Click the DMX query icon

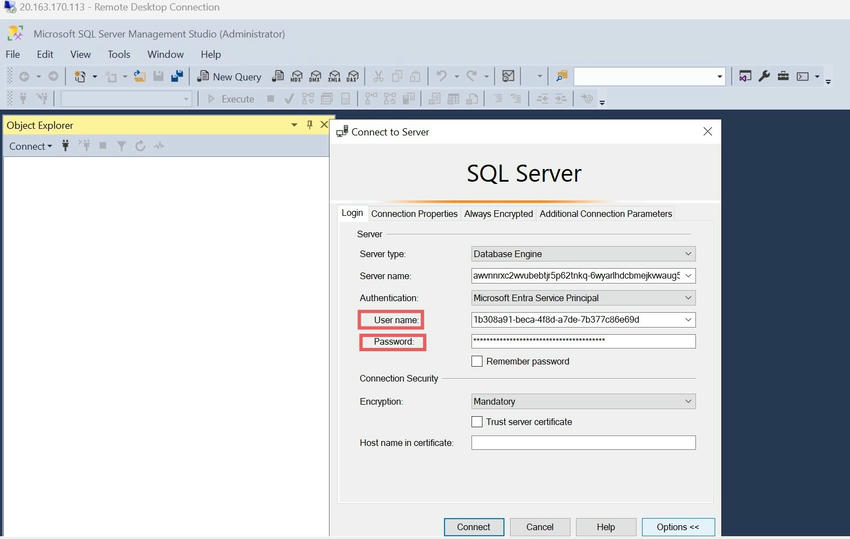click(315, 76)
